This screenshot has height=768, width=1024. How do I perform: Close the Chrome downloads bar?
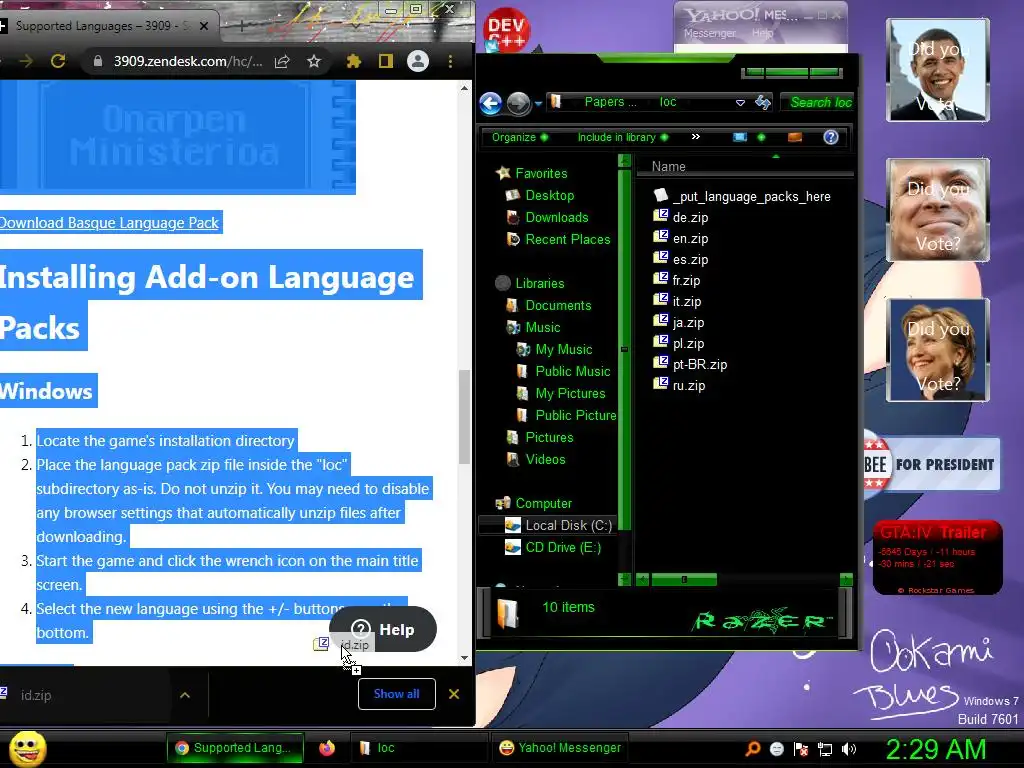pos(454,694)
